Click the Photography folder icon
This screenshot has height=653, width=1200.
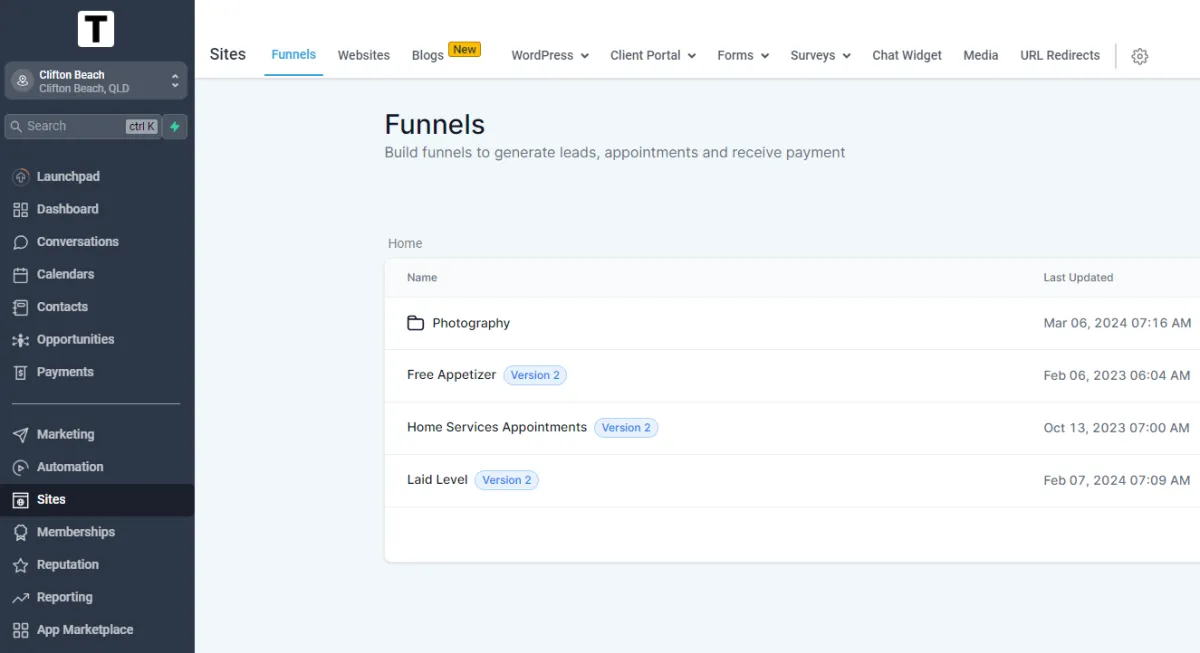416,323
